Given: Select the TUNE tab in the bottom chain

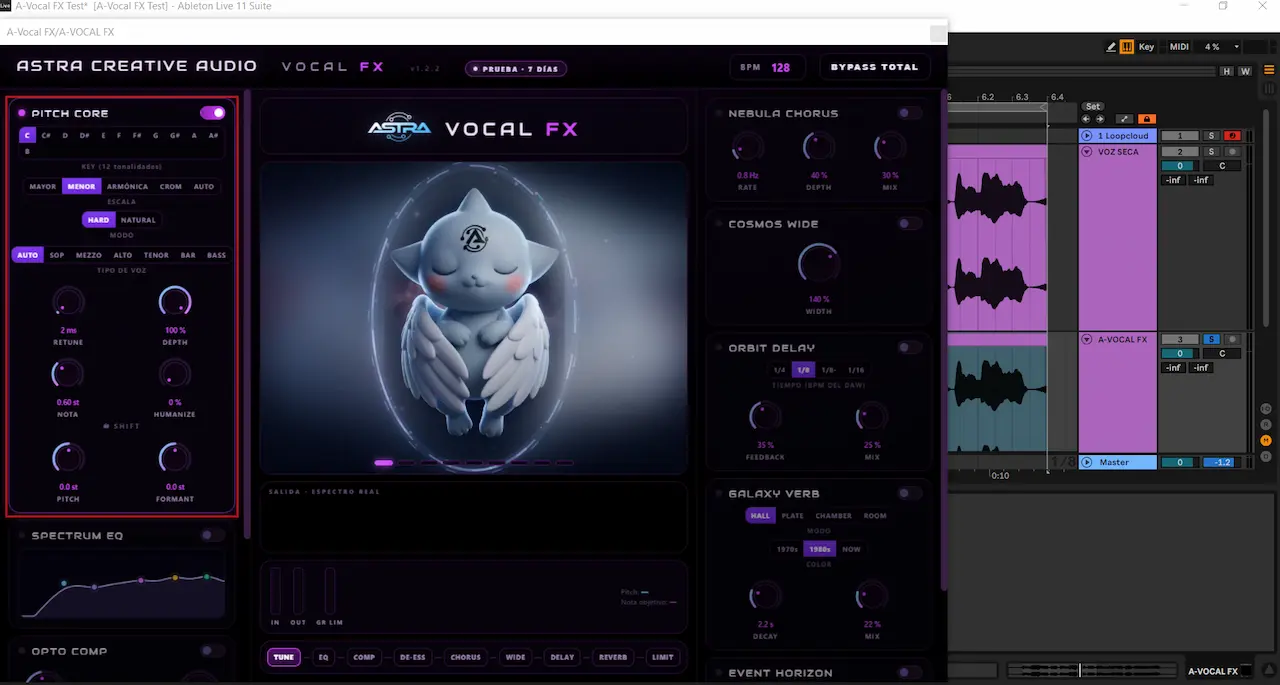Looking at the screenshot, I should (x=284, y=657).
